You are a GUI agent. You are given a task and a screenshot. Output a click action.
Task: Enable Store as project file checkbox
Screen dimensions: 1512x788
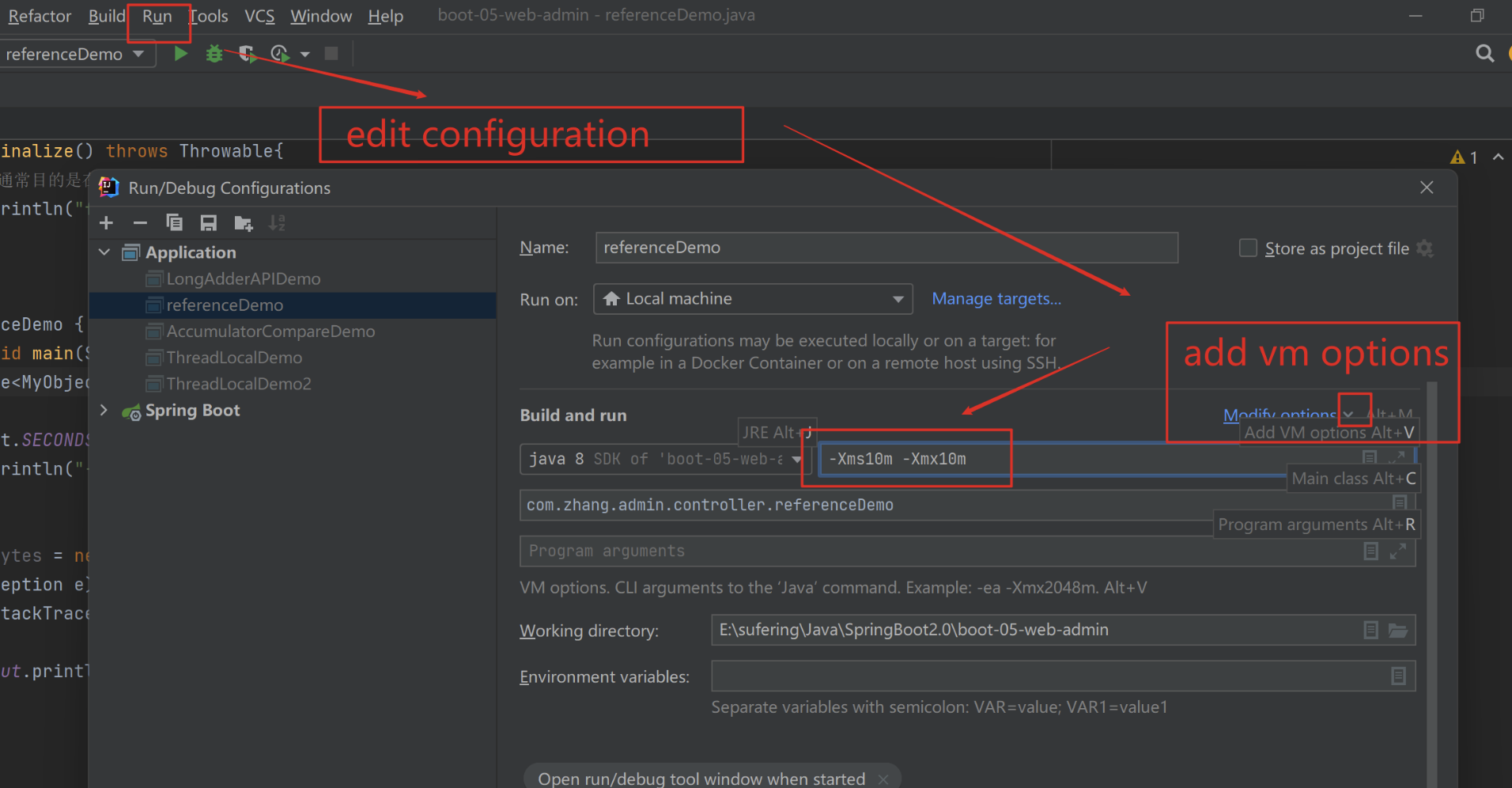tap(1248, 248)
